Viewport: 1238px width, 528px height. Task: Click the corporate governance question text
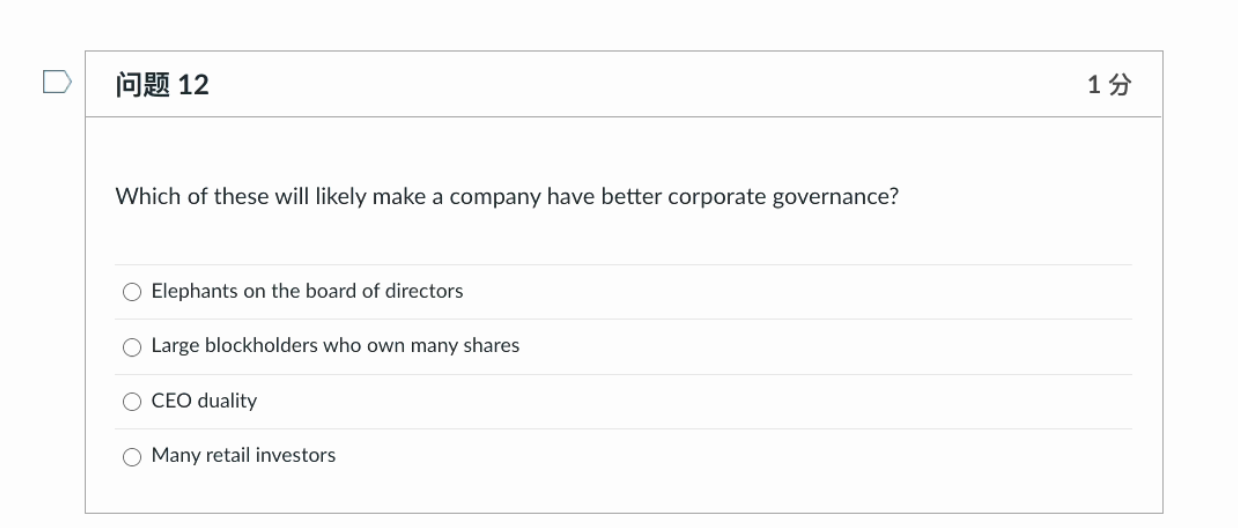506,196
